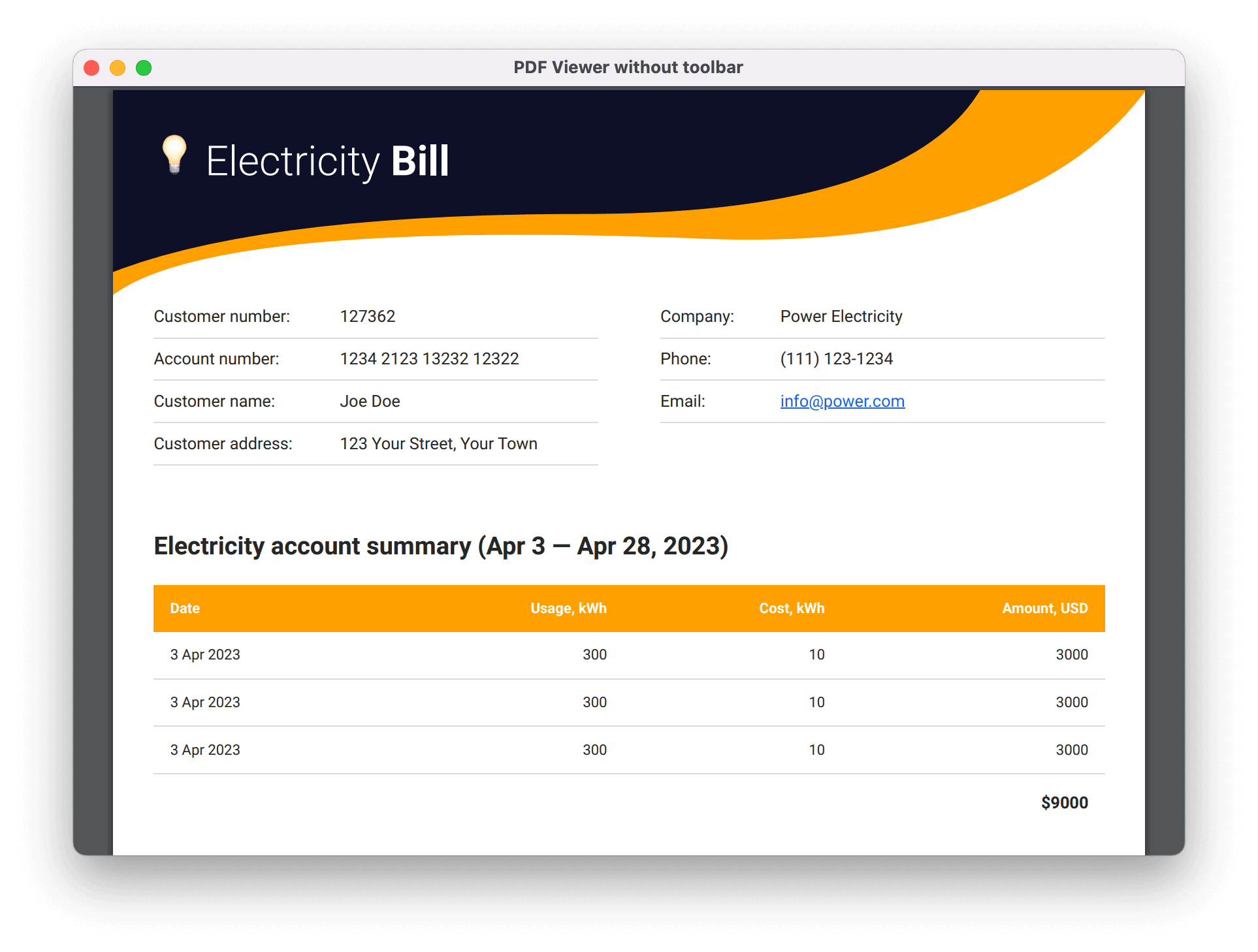This screenshot has width=1258, height=952.
Task: Click the Usage, kWh column header
Action: point(568,609)
